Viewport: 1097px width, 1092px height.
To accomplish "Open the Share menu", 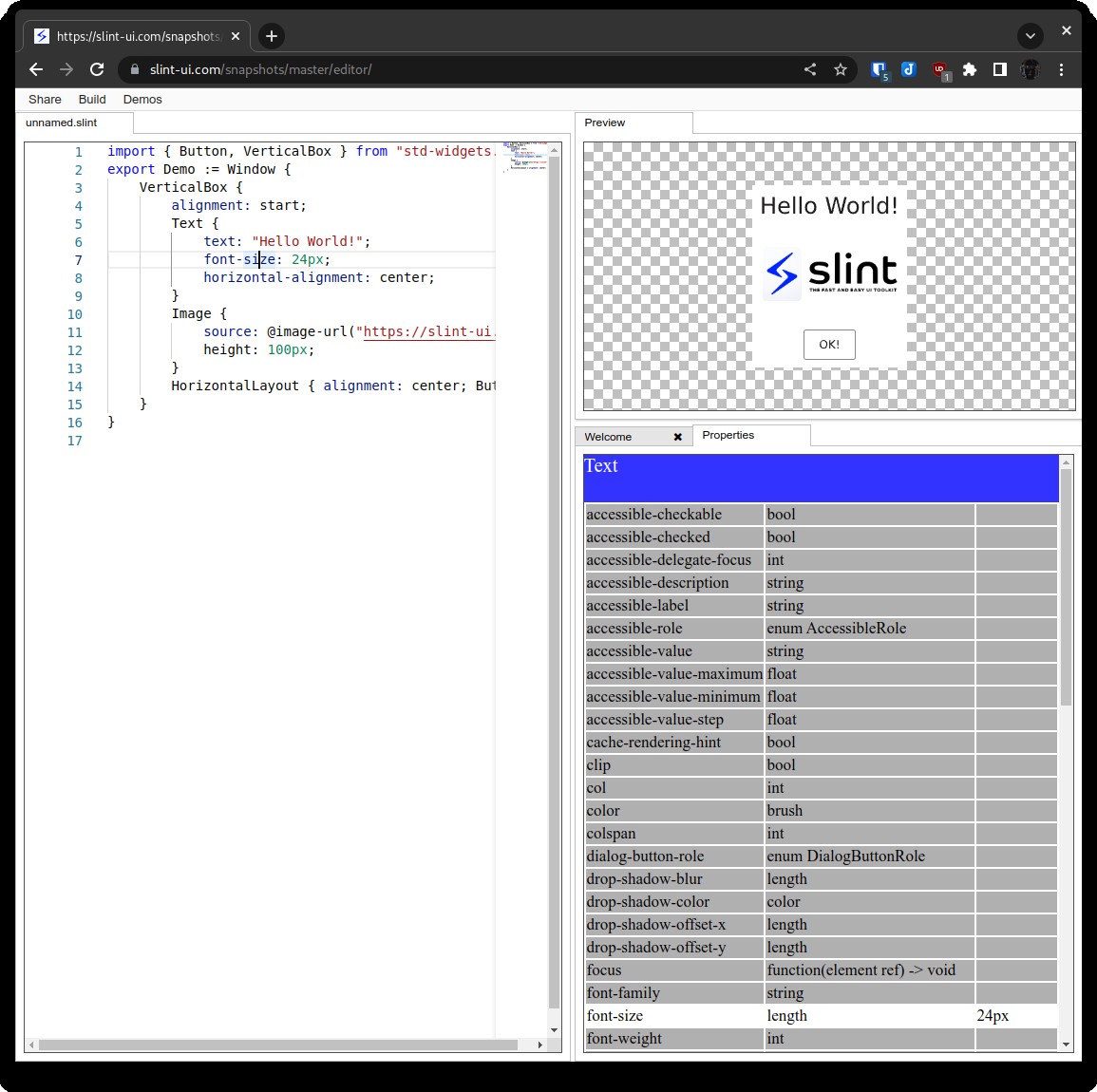I will [x=45, y=100].
